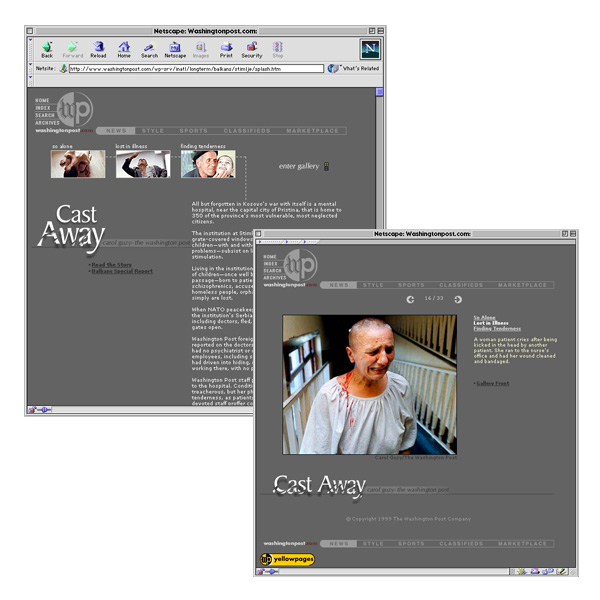Select bottom CLASSIFIEDS tab in gallery window footer
The height and width of the screenshot is (600, 600).
tap(461, 544)
